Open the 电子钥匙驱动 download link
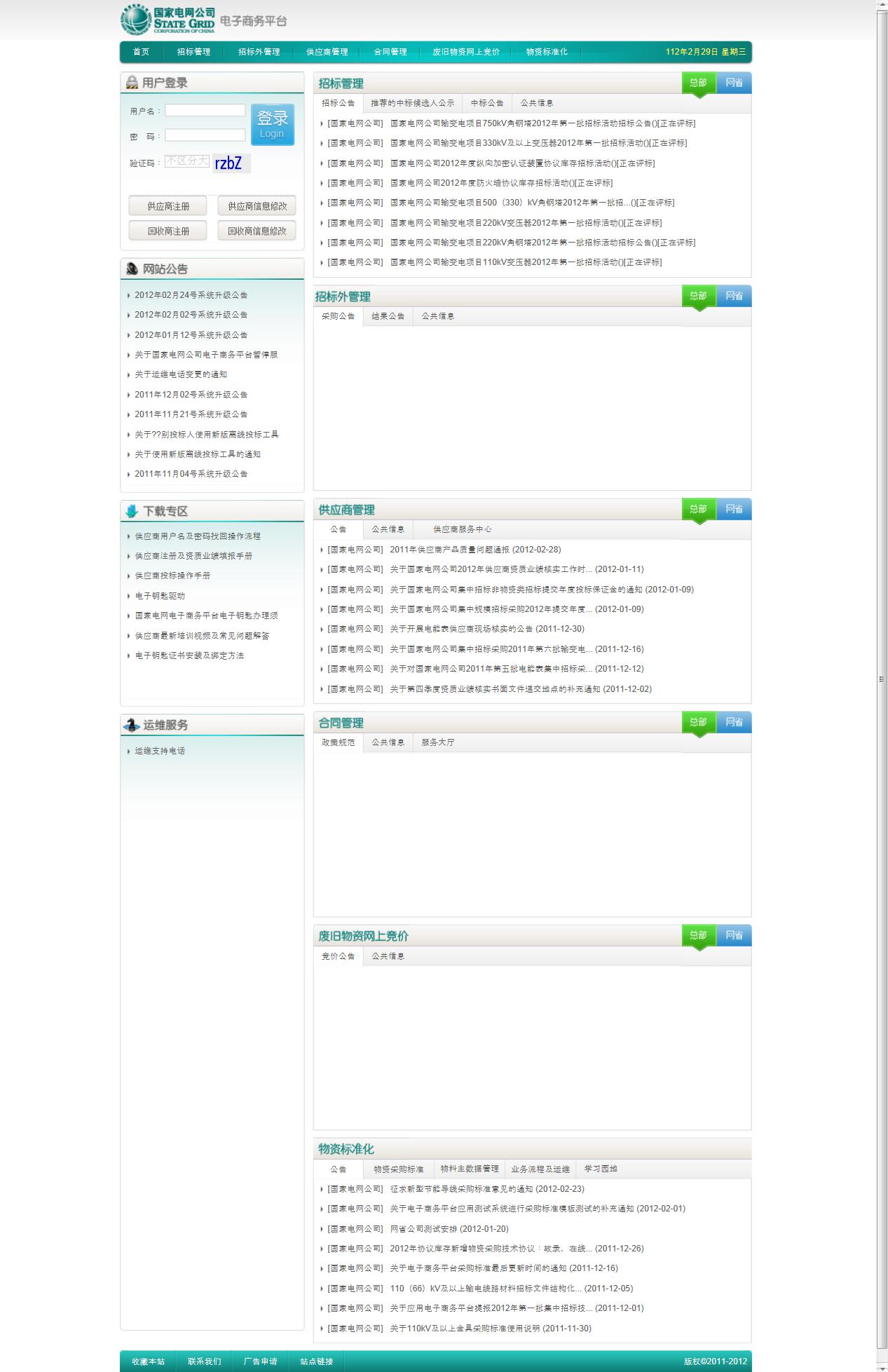 tap(160, 596)
